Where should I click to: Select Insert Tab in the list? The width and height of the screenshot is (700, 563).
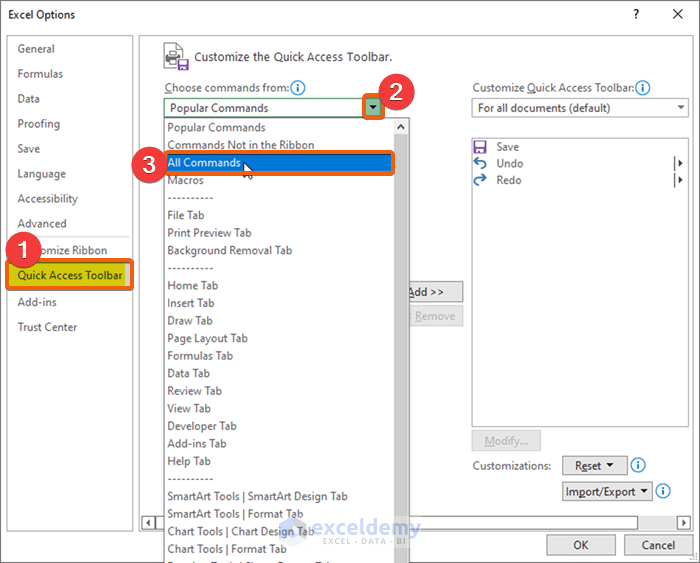pyautogui.click(x=279, y=303)
